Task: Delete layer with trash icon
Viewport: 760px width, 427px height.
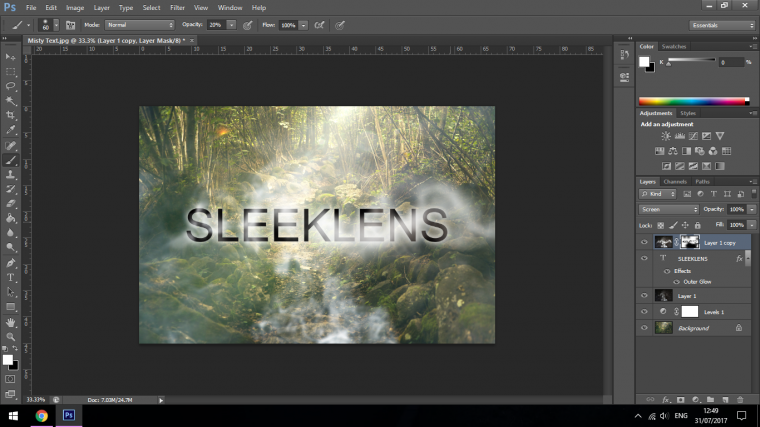Action: click(x=740, y=400)
